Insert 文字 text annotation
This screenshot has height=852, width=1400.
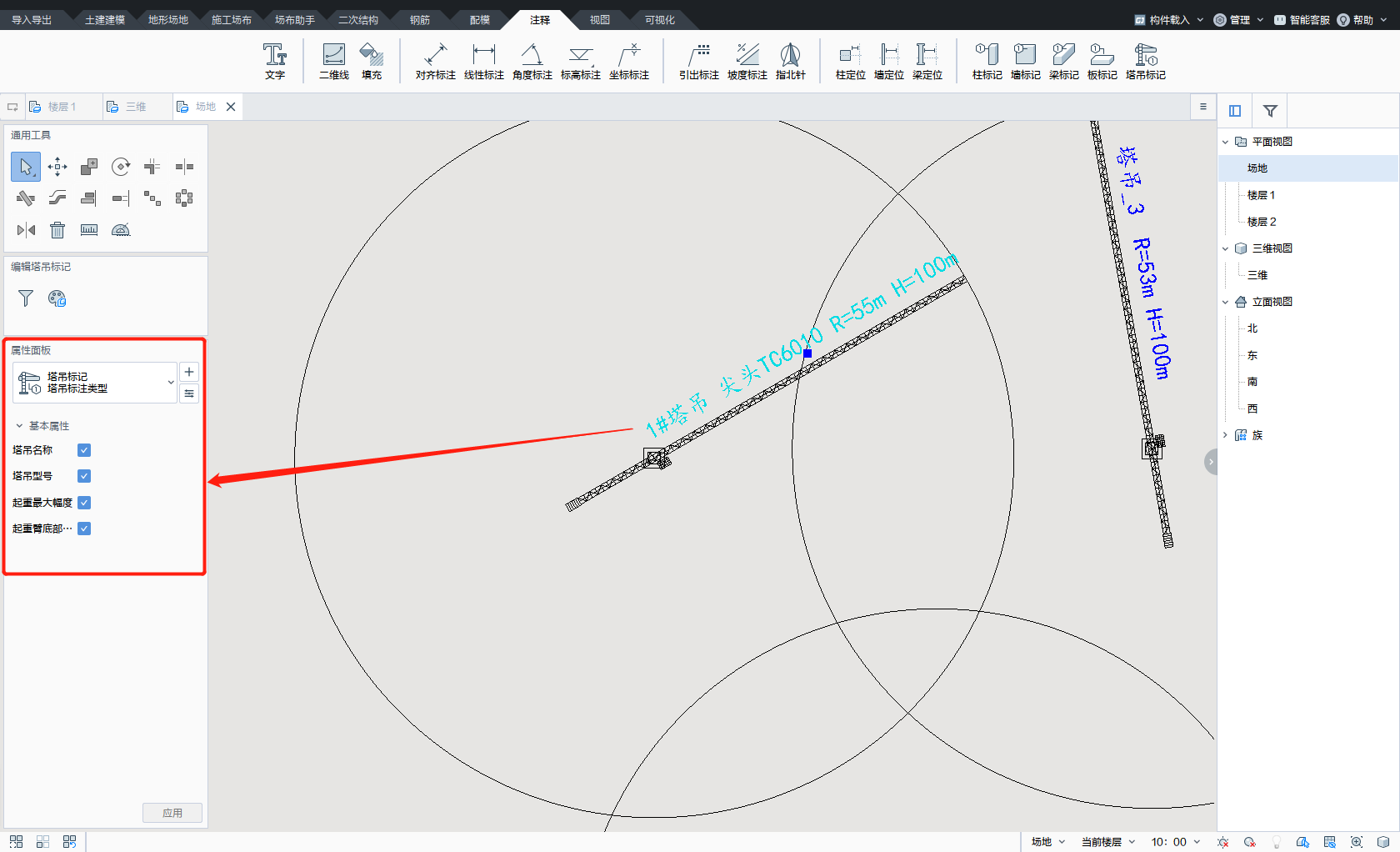click(275, 62)
